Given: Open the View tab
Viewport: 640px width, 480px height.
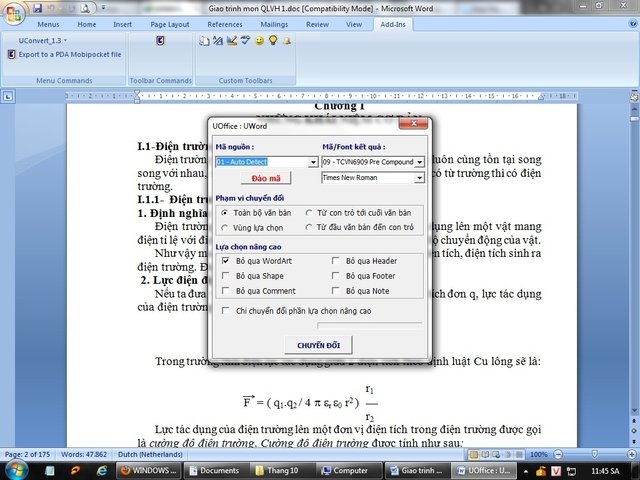Looking at the screenshot, I should [x=354, y=24].
